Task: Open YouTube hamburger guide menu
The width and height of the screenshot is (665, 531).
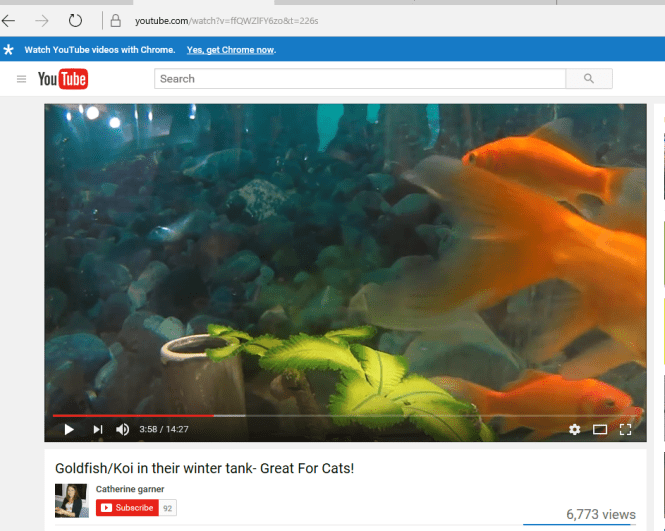Action: click(x=21, y=79)
